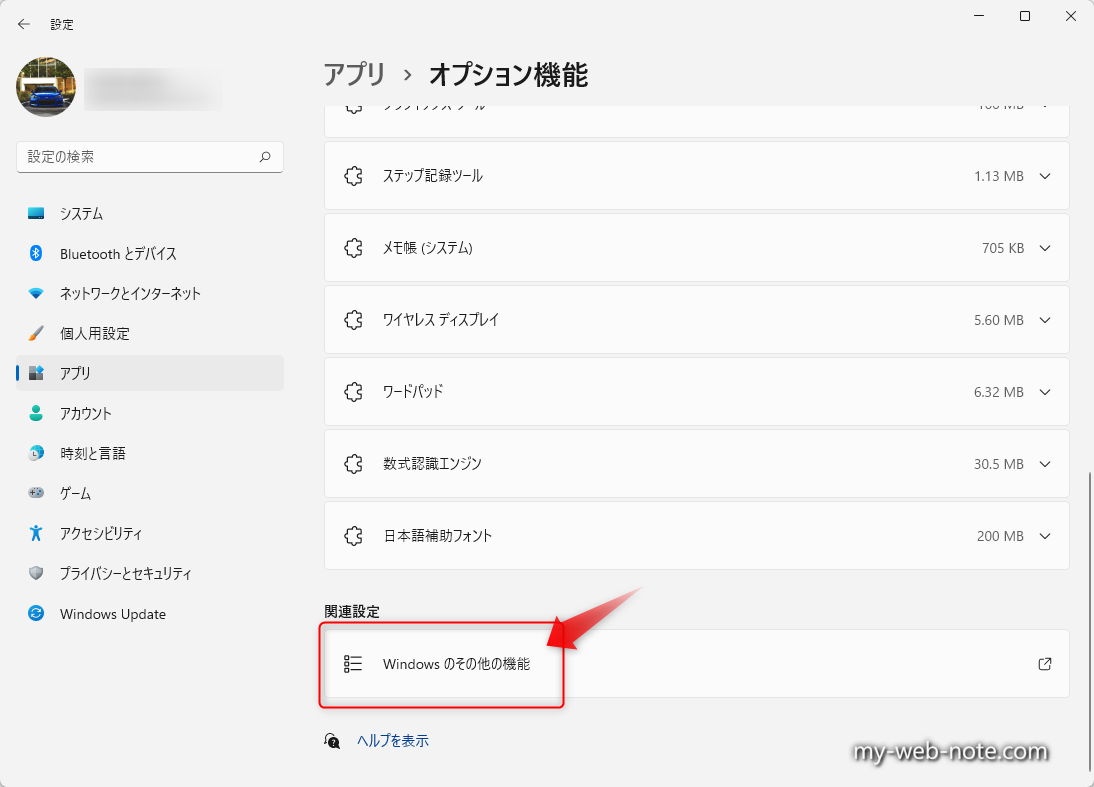Click the ヘルプを表示 link

[393, 741]
